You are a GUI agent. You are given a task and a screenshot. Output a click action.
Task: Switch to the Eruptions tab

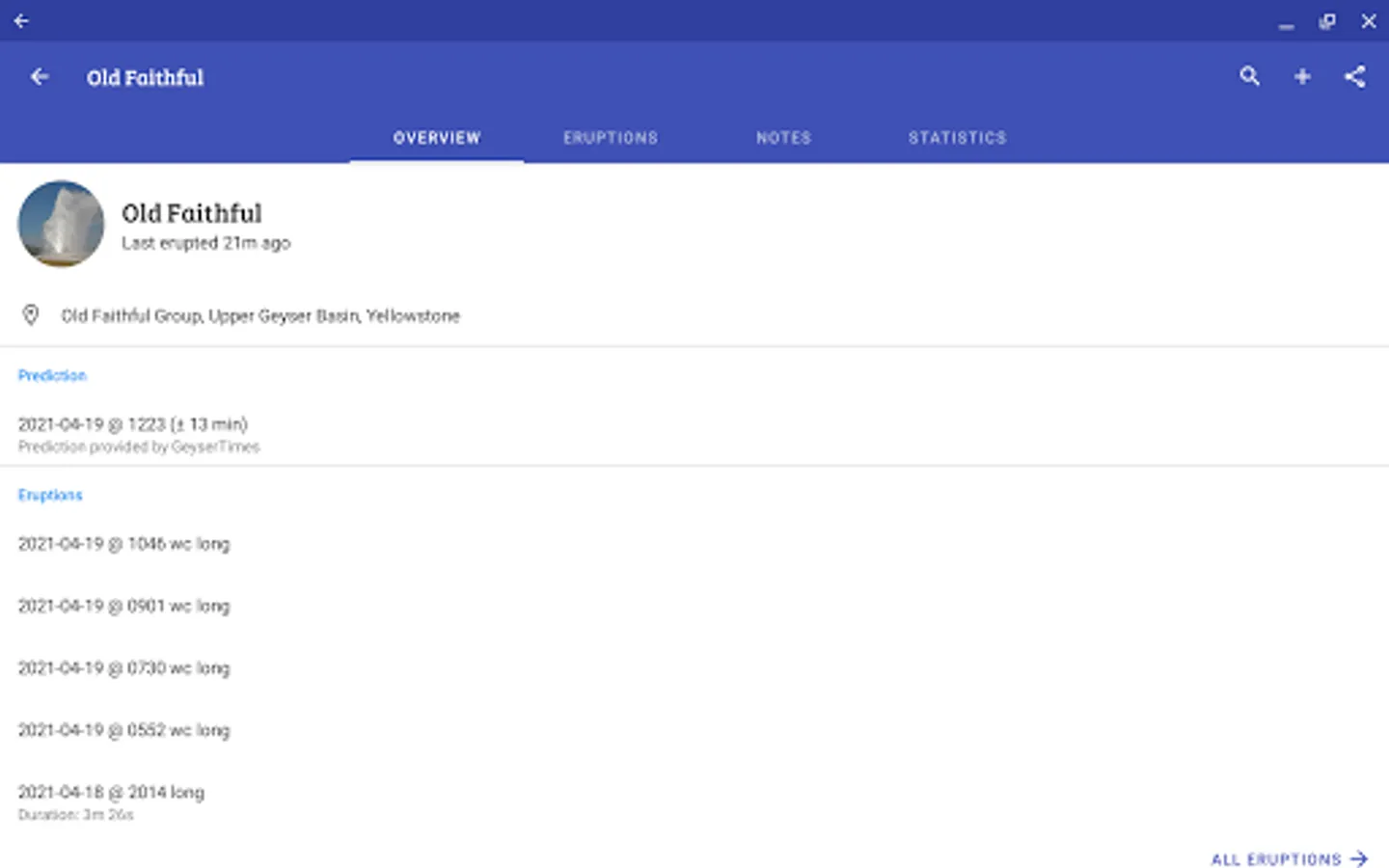611,138
